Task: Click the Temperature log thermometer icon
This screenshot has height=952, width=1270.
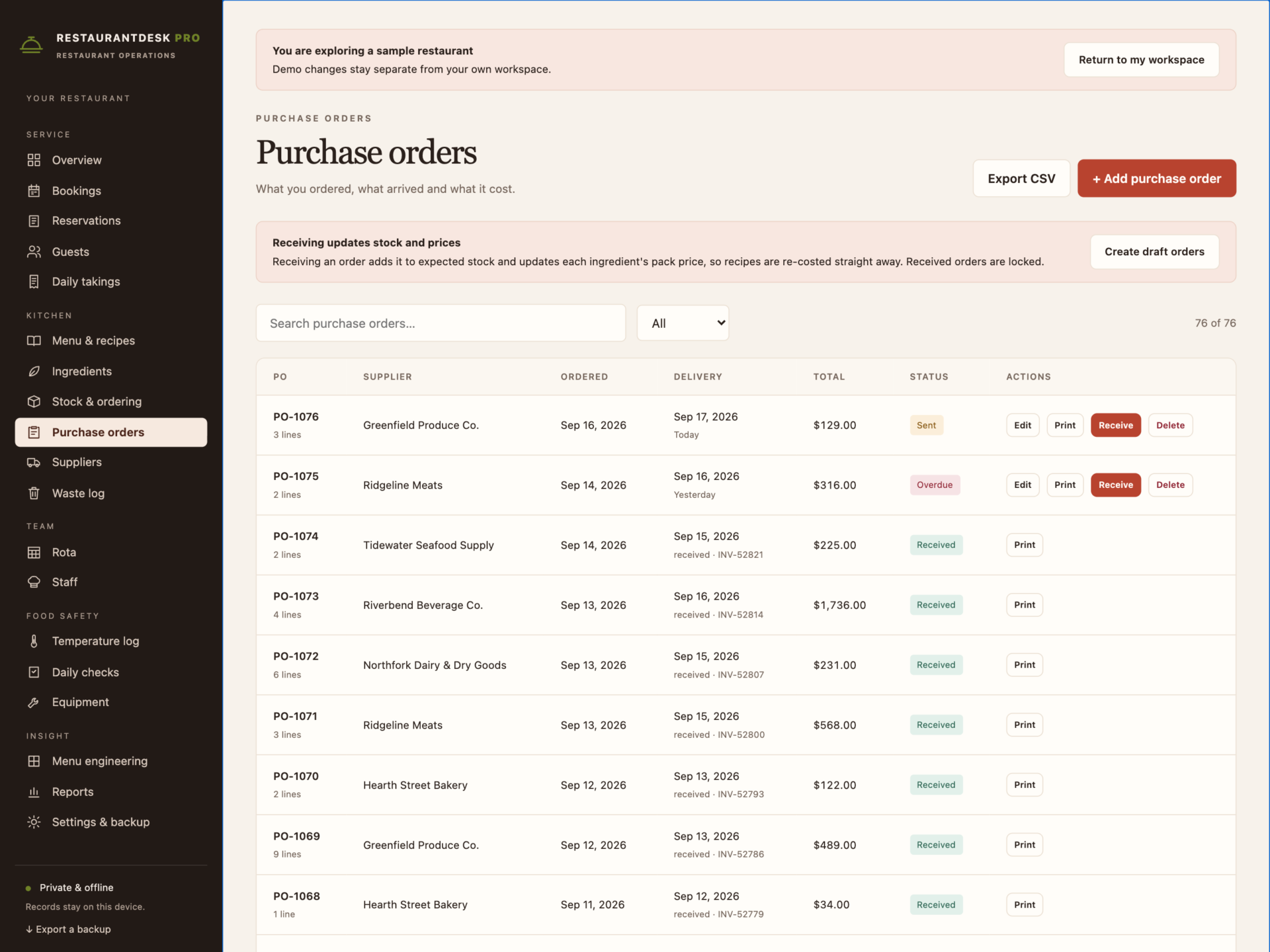Action: pos(34,641)
